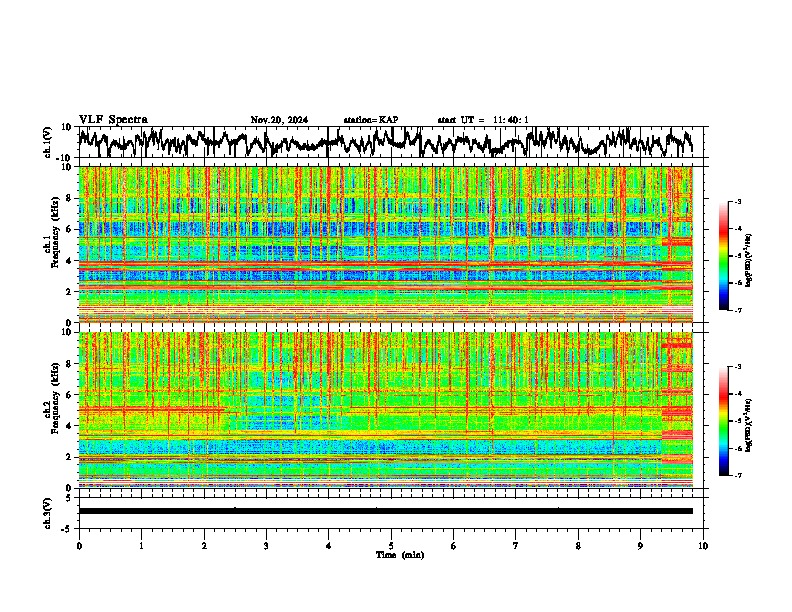Image resolution: width=792 pixels, height=612 pixels.
Task: Select the date text "Nov.20, 2024"
Action: [x=279, y=120]
